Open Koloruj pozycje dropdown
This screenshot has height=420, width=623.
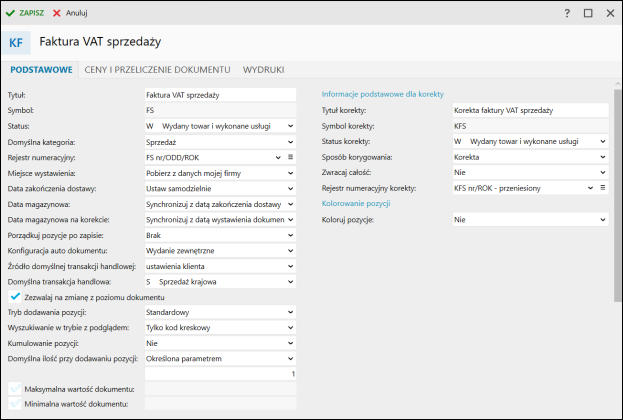click(x=530, y=219)
